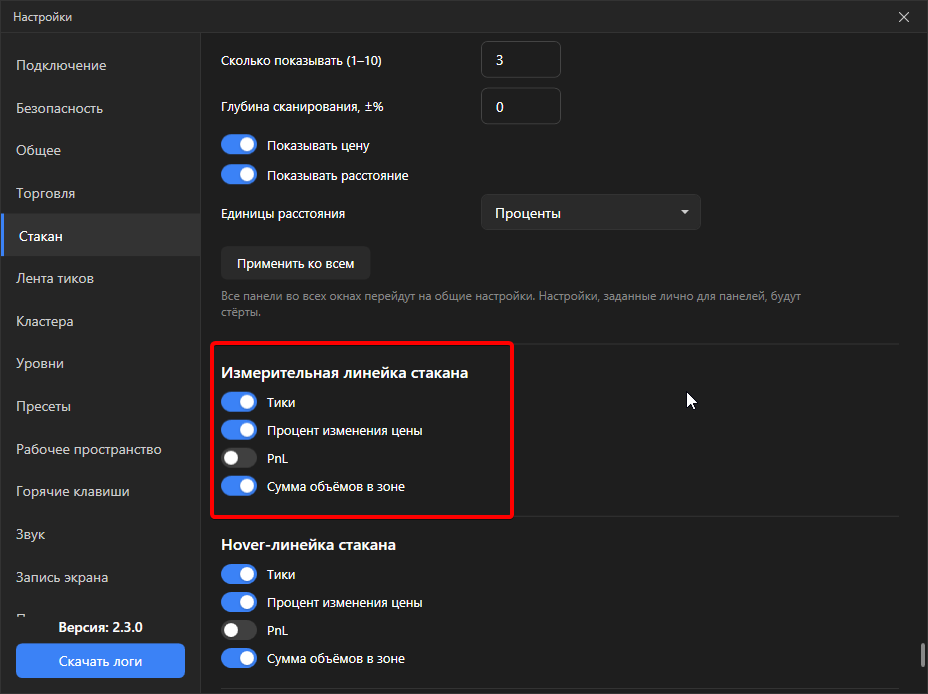Toggle Процент изменения цены under Hover-линейка

click(239, 602)
